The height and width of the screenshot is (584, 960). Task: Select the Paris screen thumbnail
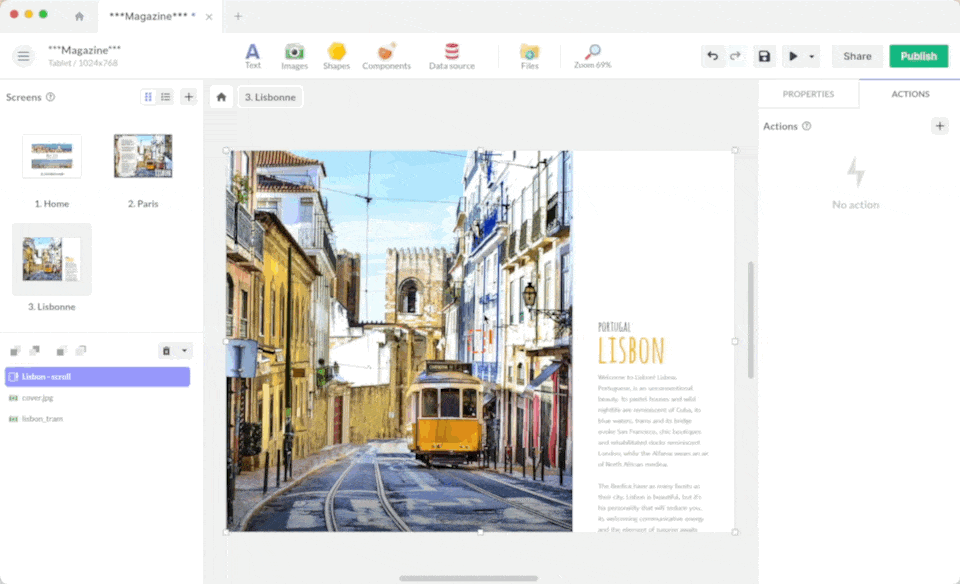pyautogui.click(x=143, y=157)
